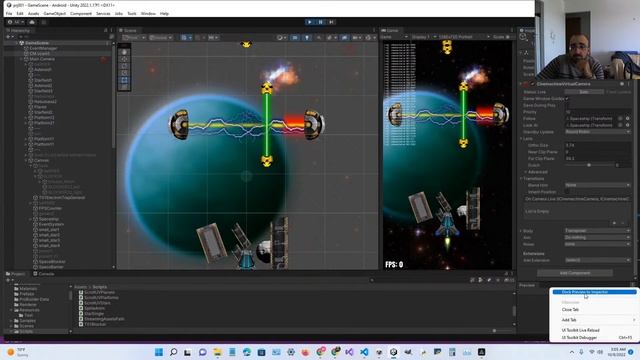Select the Game view tab
This screenshot has height=360, width=640.
pyautogui.click(x=390, y=30)
